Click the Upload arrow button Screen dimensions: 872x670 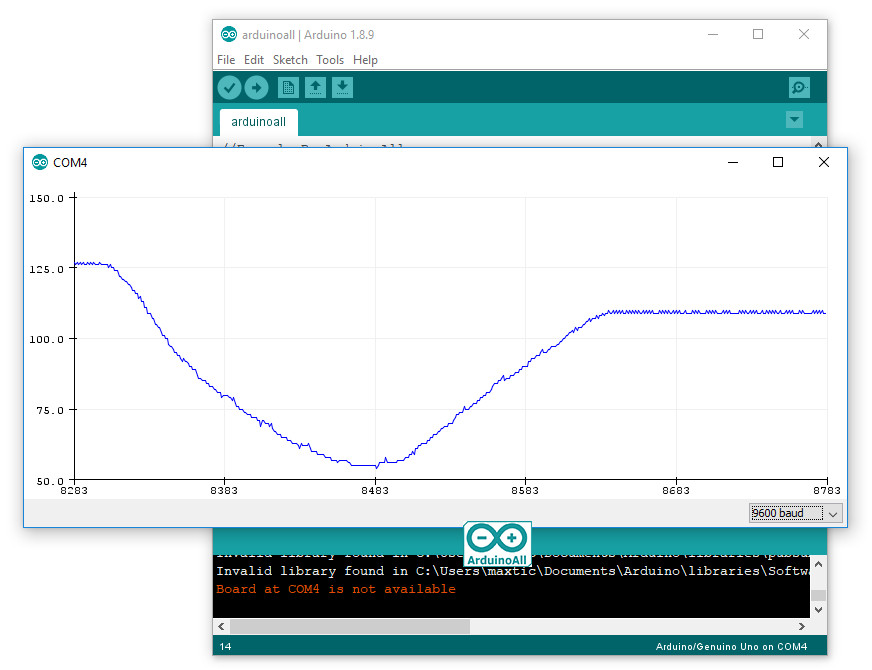click(x=256, y=87)
